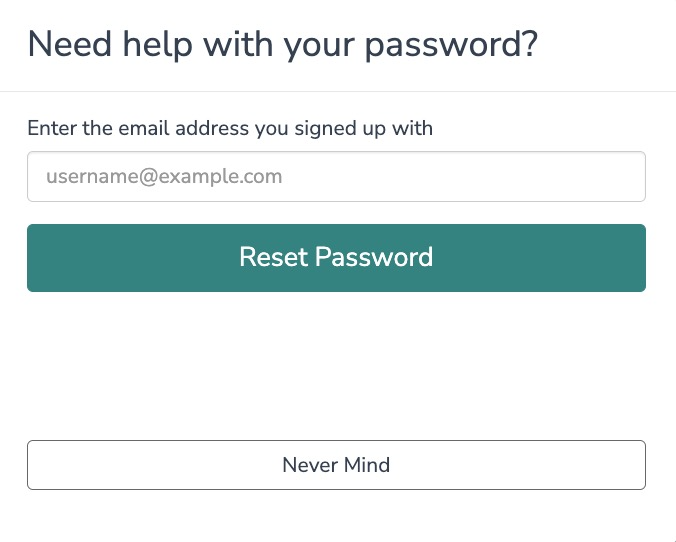Click the "Enter the email address" label
This screenshot has height=542, width=676.
point(230,128)
